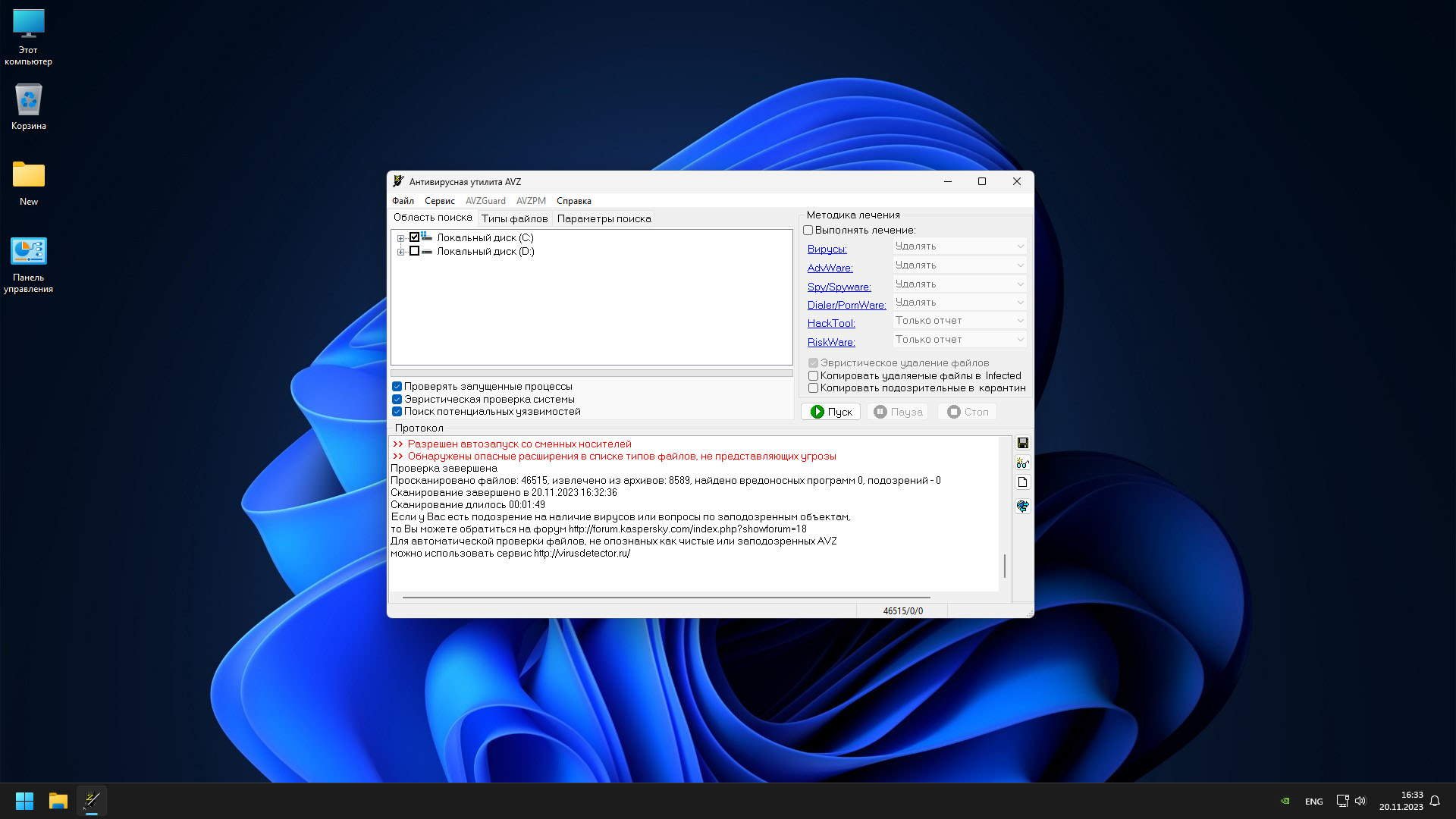Image resolution: width=1456 pixels, height=819 pixels.
Task: Click the glasses icon beside the protocol log
Action: [x=1022, y=463]
